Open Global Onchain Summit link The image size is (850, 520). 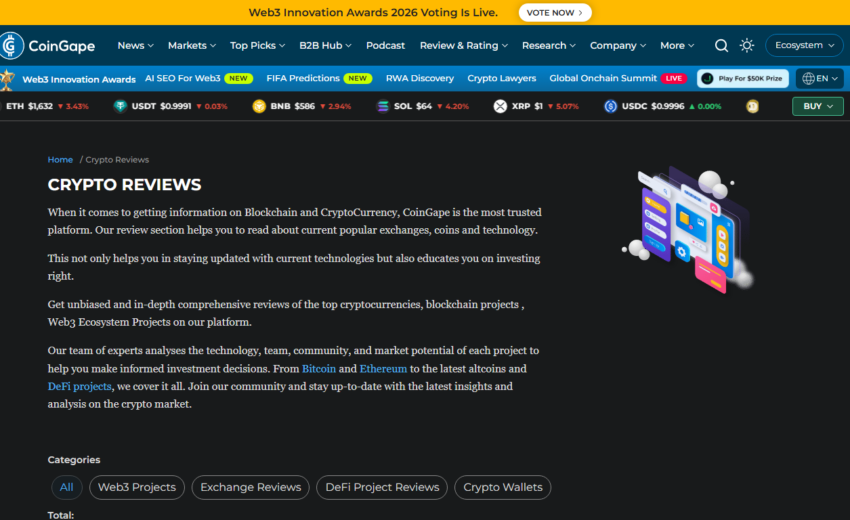point(603,78)
